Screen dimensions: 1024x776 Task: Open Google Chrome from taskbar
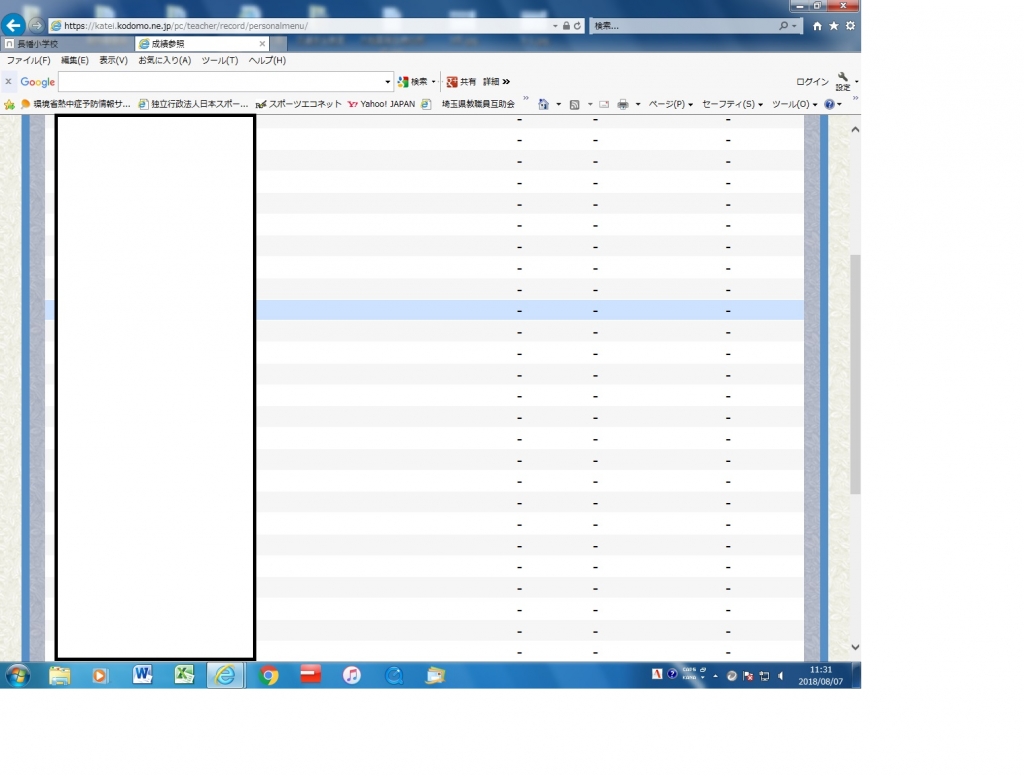(268, 675)
